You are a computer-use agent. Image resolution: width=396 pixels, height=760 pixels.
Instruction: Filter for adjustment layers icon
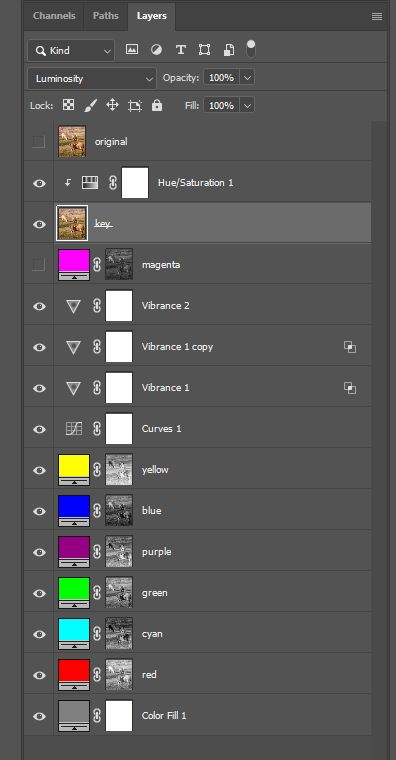point(157,49)
